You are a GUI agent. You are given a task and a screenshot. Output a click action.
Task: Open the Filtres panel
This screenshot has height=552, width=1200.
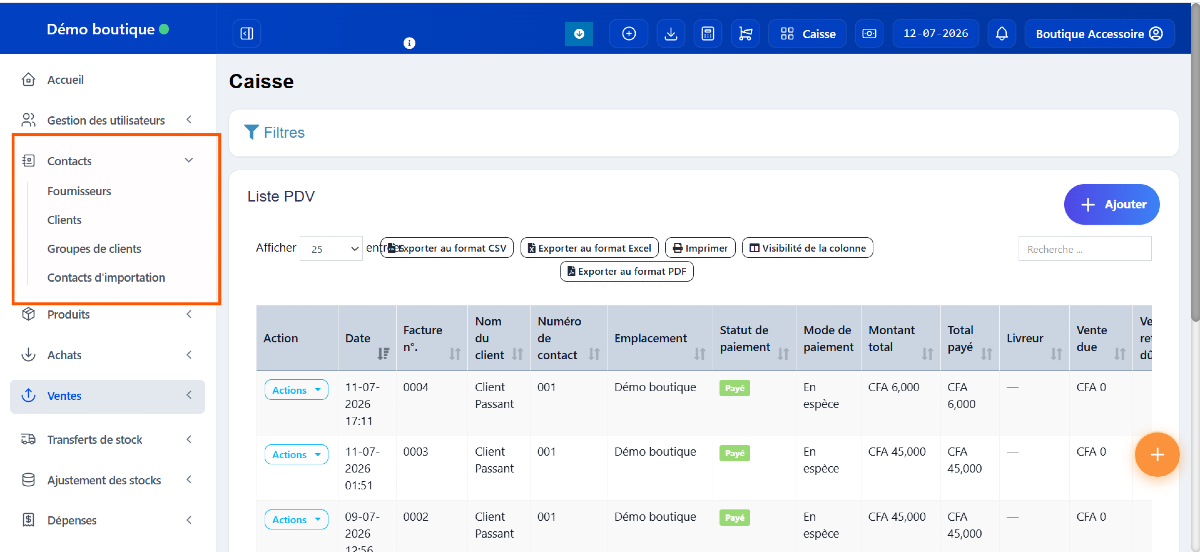click(x=275, y=132)
